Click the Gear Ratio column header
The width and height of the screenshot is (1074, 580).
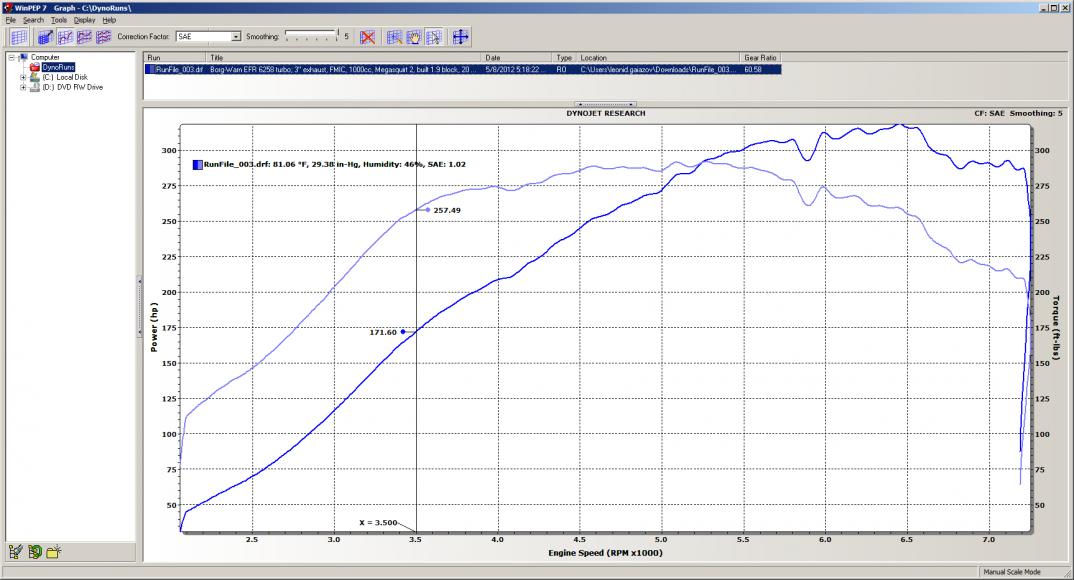pyautogui.click(x=760, y=58)
